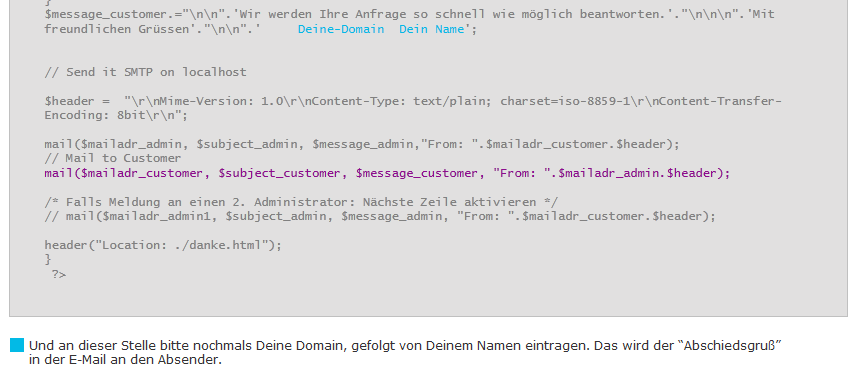Click the commented-out mail($mailadr_admin1 line
Viewport: 859px width, 372px height.
click(380, 216)
